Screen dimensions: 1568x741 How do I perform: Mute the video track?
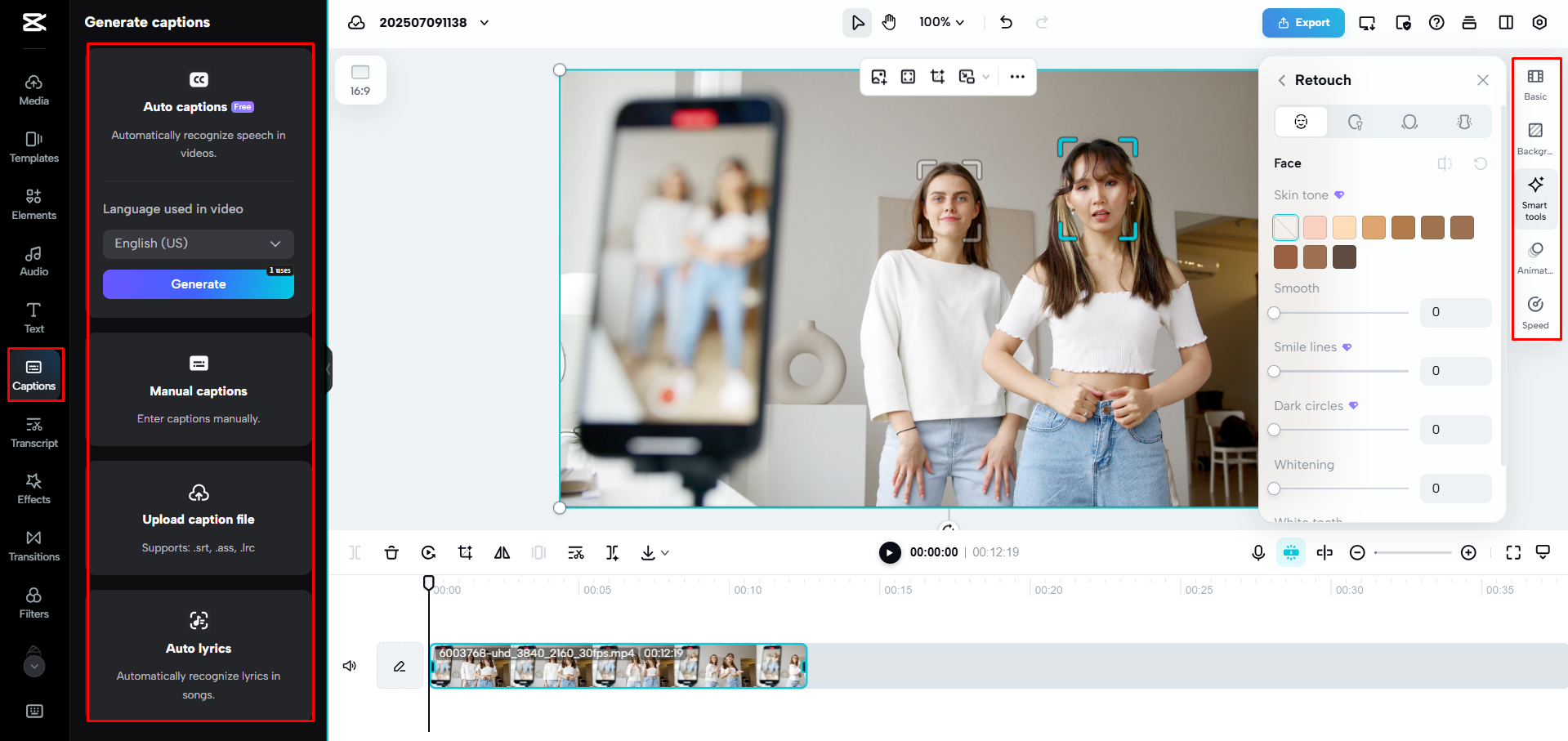click(x=350, y=666)
